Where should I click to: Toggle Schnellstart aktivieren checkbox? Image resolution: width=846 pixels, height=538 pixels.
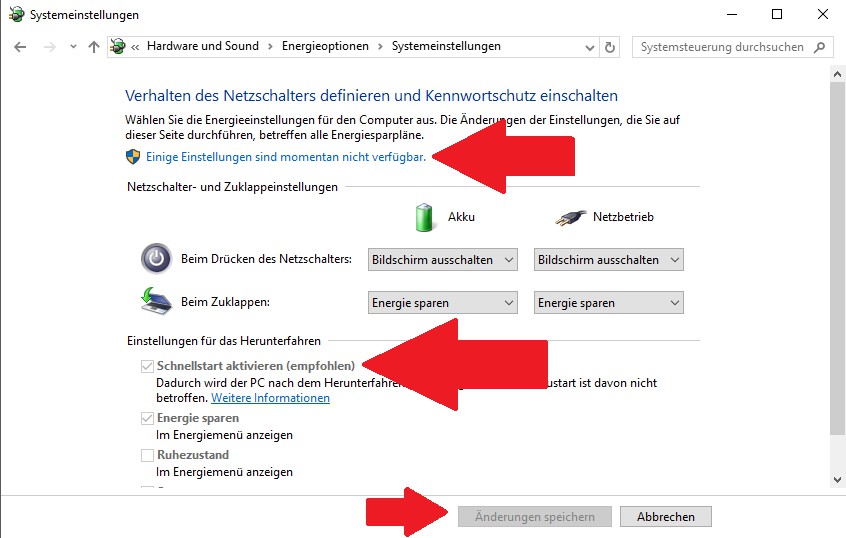click(x=147, y=366)
